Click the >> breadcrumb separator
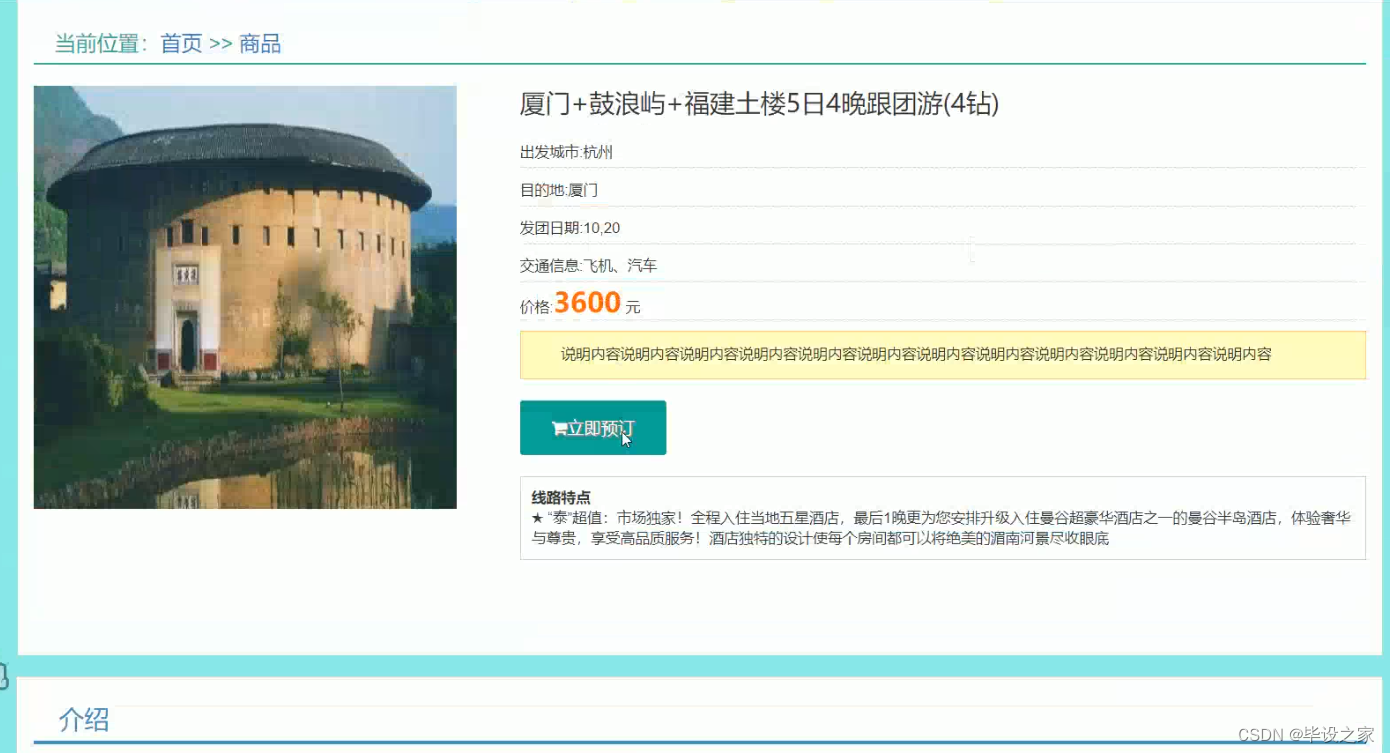The image size is (1390, 753). (221, 44)
